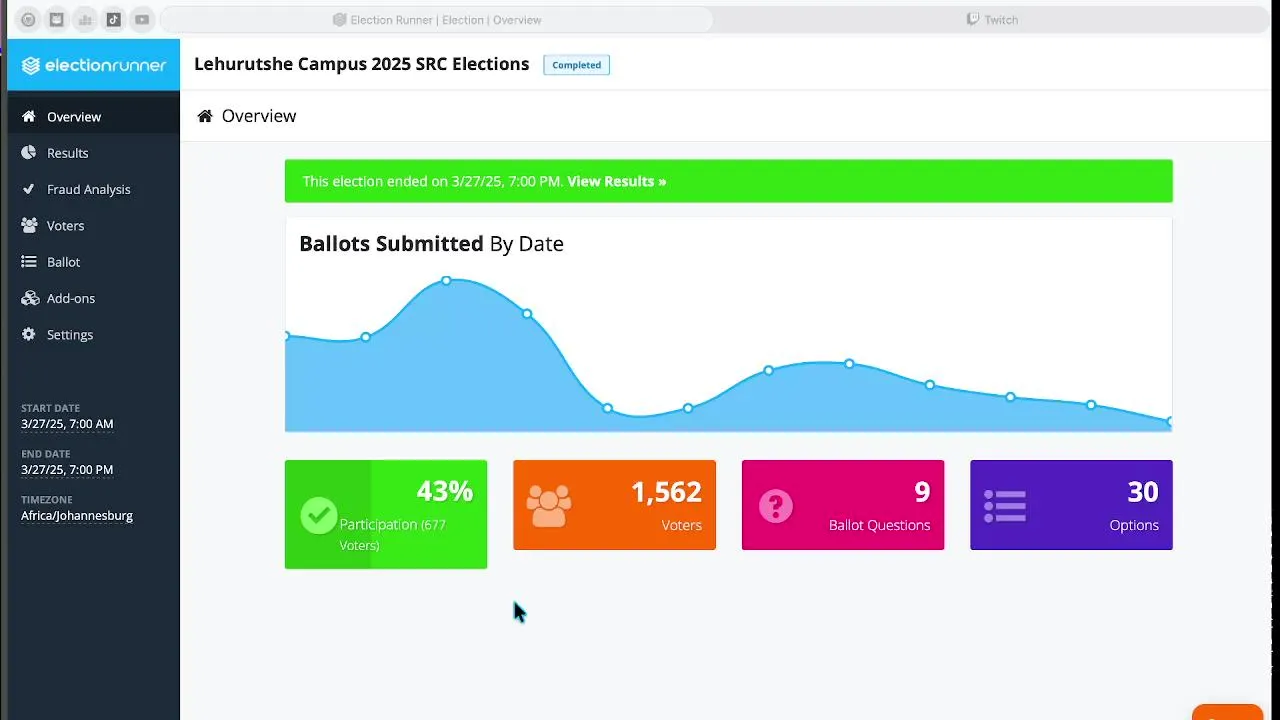Image resolution: width=1280 pixels, height=720 pixels.
Task: Click the Voters group icon in sidebar
Action: point(29,226)
